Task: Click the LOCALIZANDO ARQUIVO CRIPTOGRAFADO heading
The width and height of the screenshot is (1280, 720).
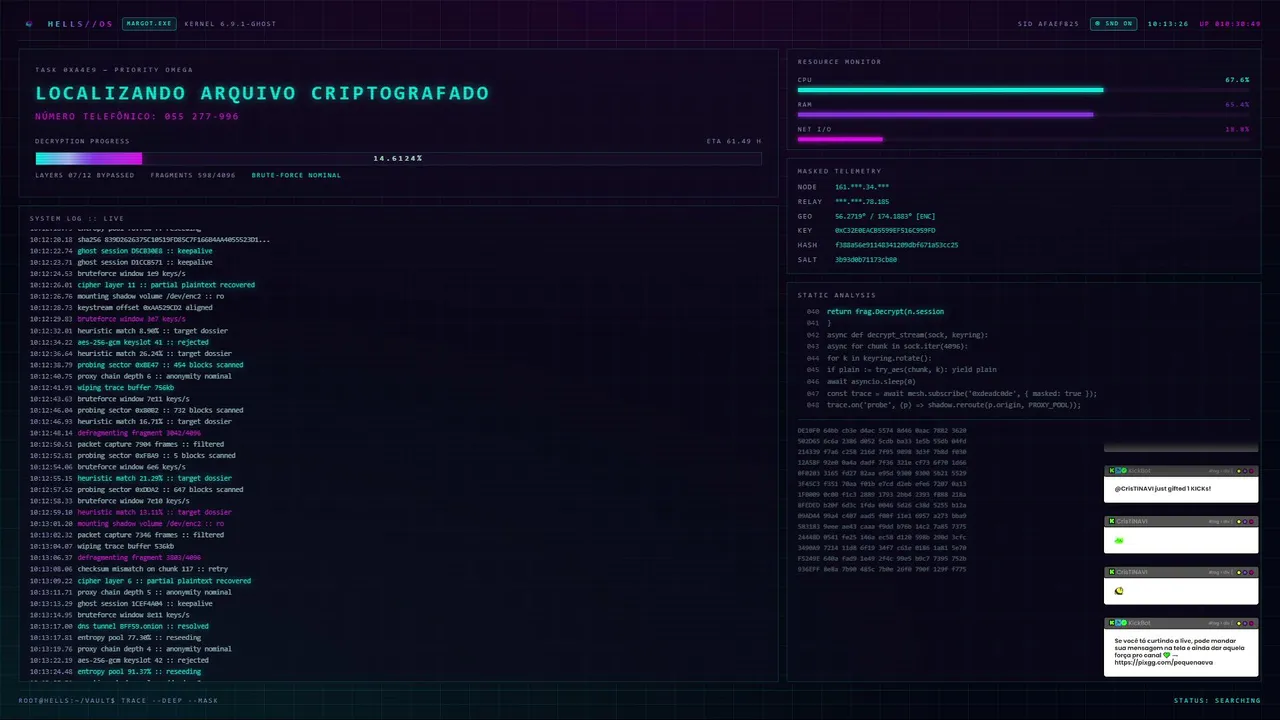Action: tap(262, 93)
